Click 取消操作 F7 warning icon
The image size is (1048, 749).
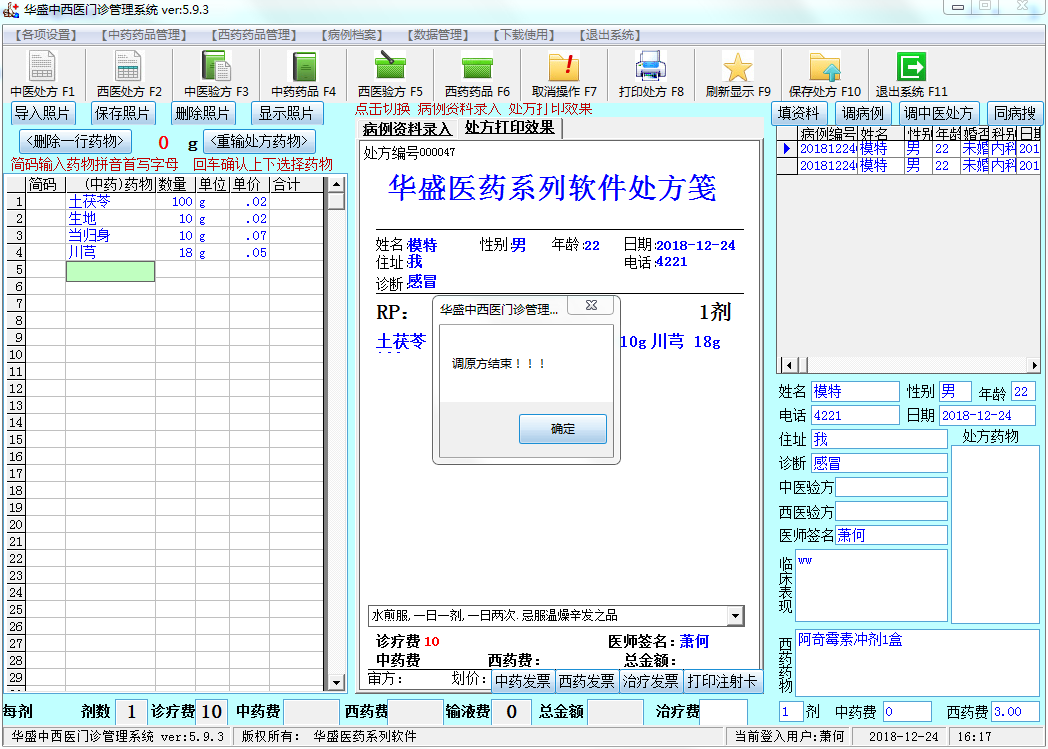pyautogui.click(x=564, y=66)
